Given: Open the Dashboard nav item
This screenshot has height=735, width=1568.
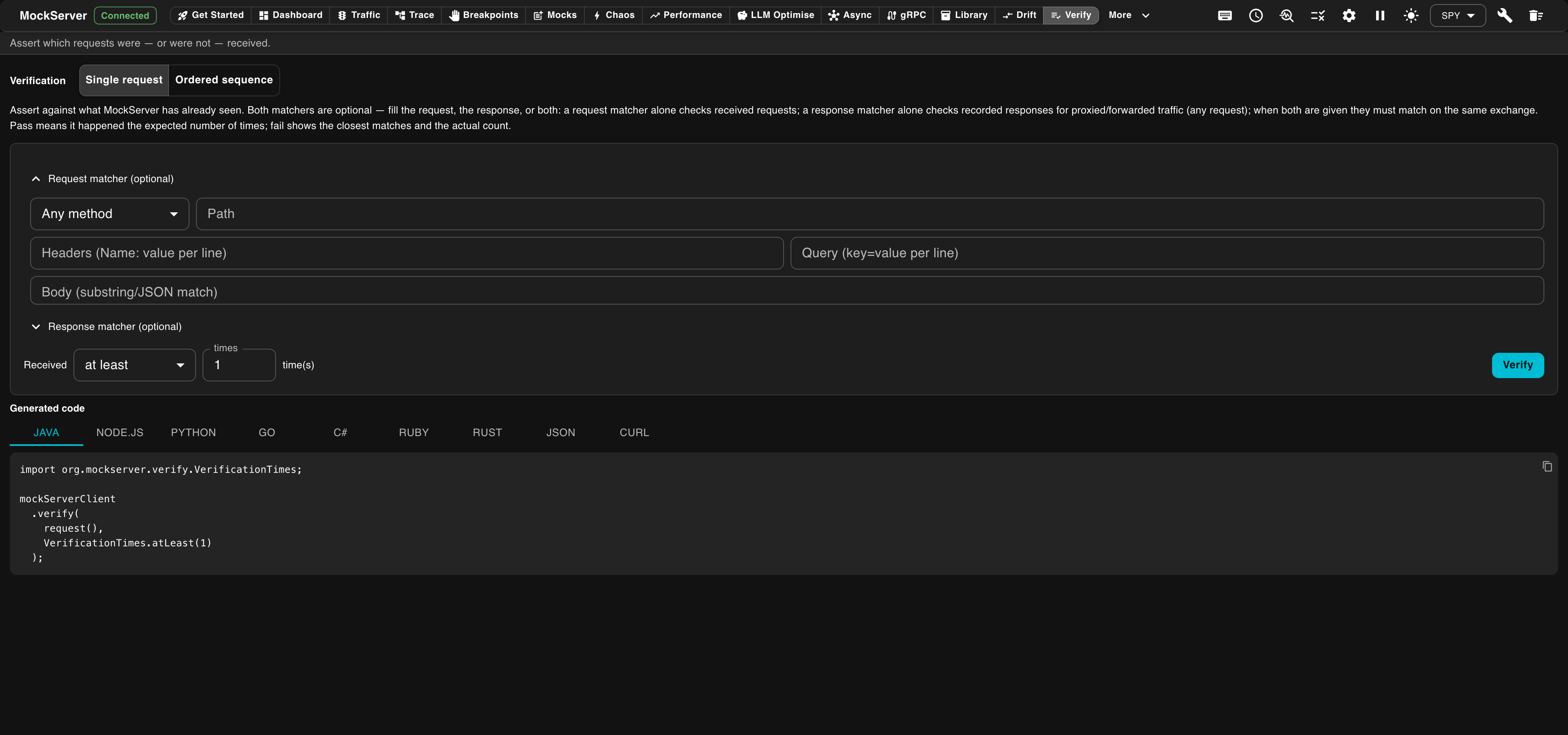Looking at the screenshot, I should point(290,15).
